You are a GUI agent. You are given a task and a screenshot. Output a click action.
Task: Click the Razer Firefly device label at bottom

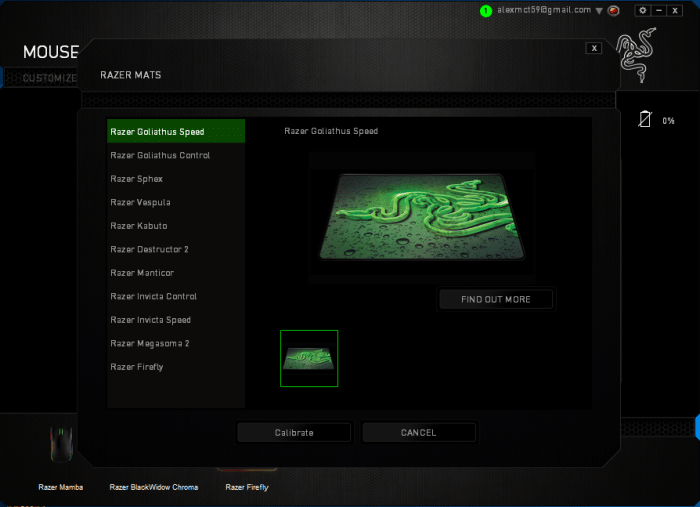pos(247,487)
